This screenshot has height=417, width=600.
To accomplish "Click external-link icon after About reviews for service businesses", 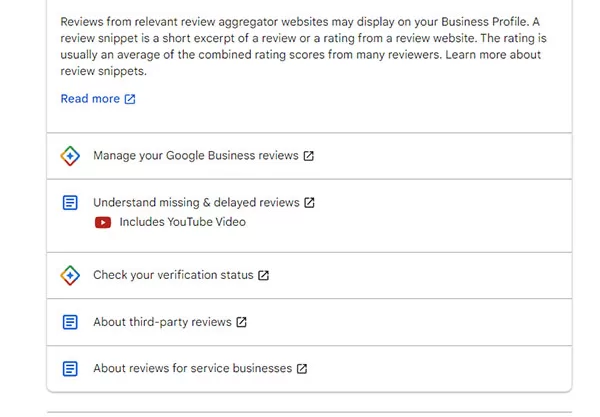I will 302,369.
